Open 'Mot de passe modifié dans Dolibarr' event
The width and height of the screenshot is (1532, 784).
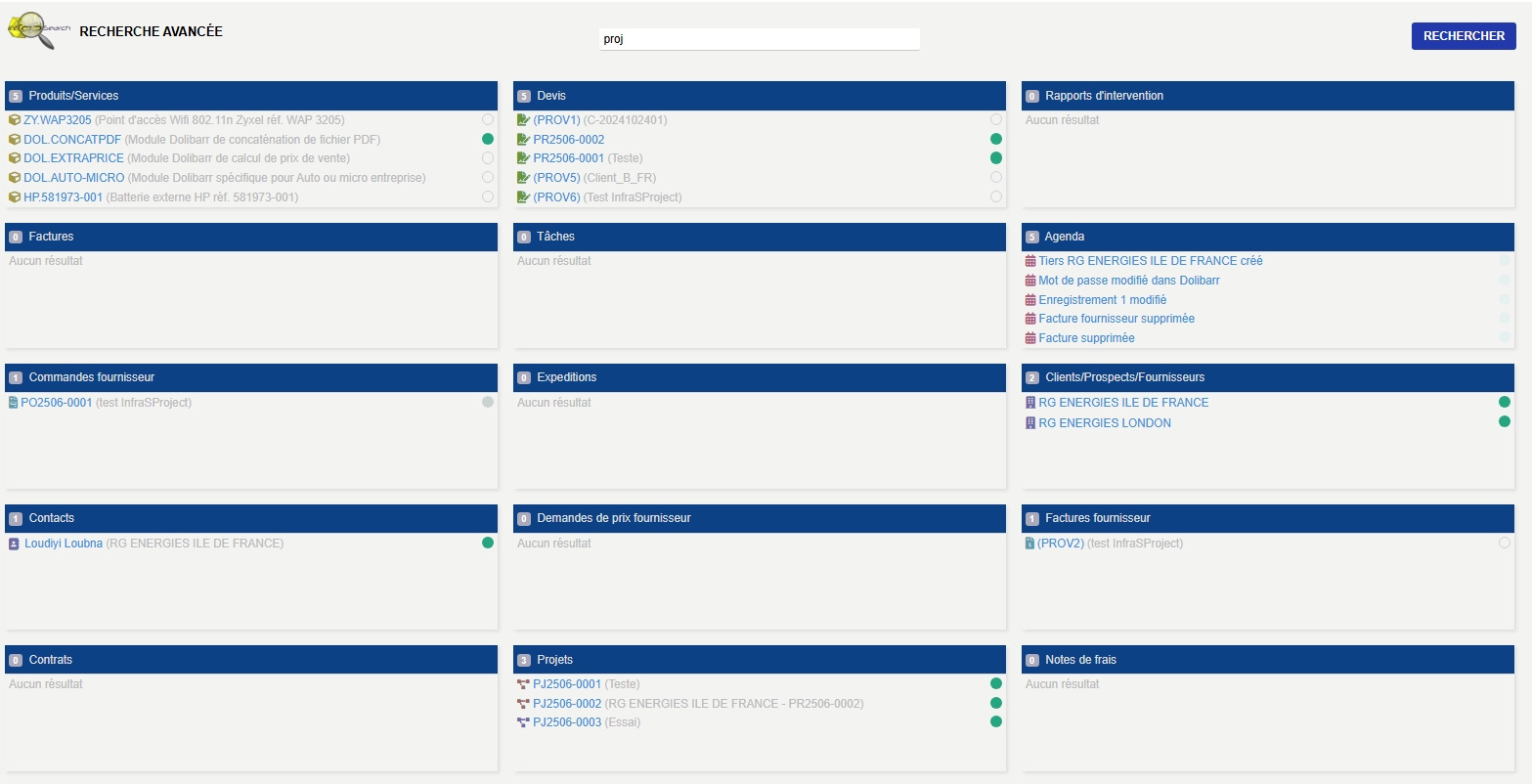[x=1129, y=281]
